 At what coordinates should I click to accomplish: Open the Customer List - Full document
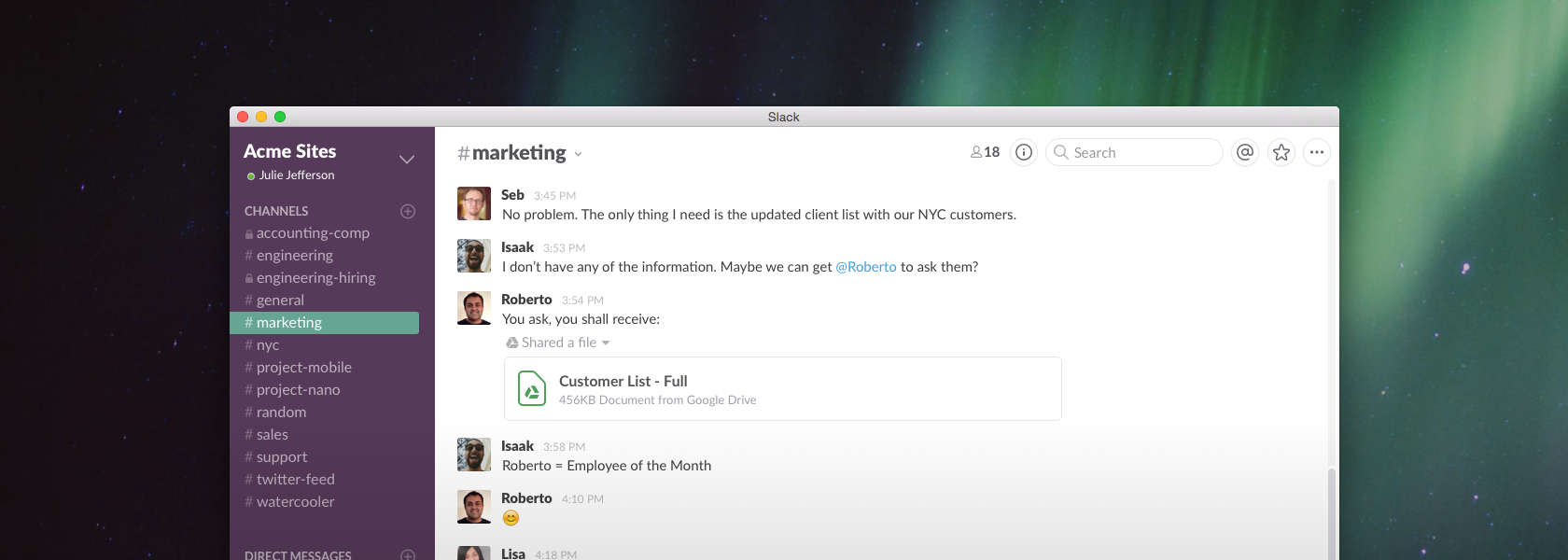(623, 381)
